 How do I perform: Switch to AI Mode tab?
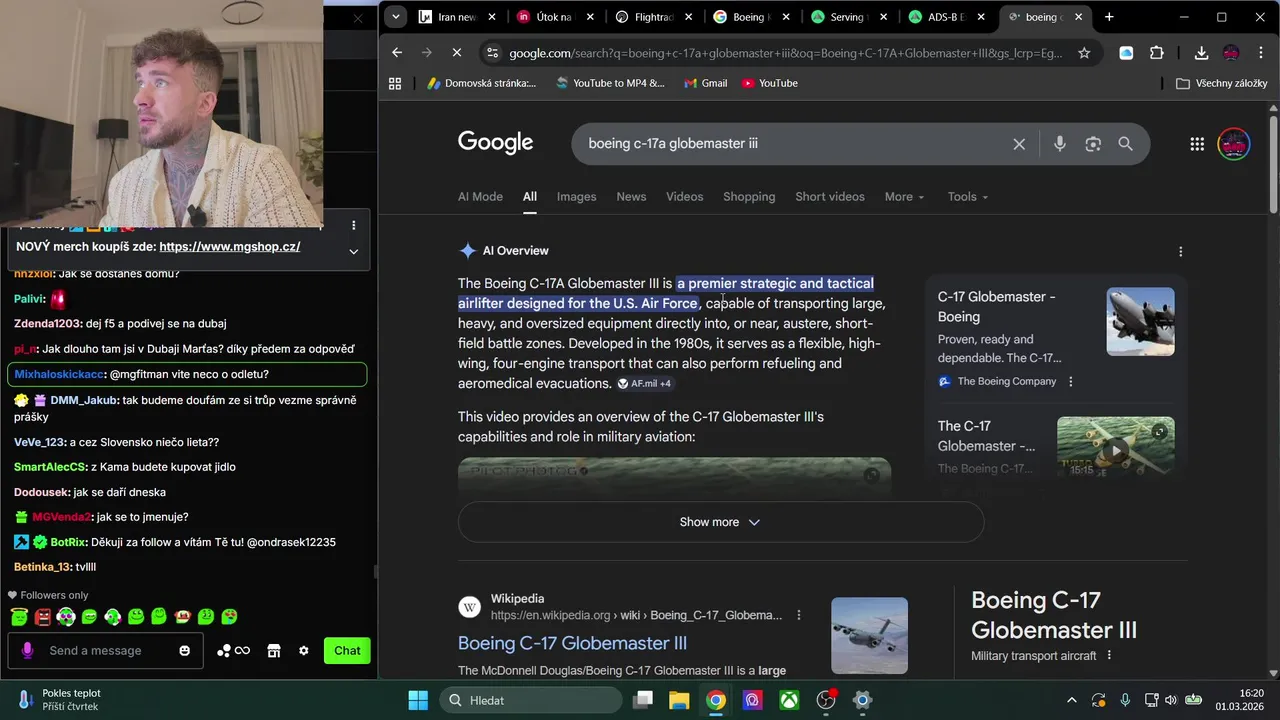click(x=480, y=197)
